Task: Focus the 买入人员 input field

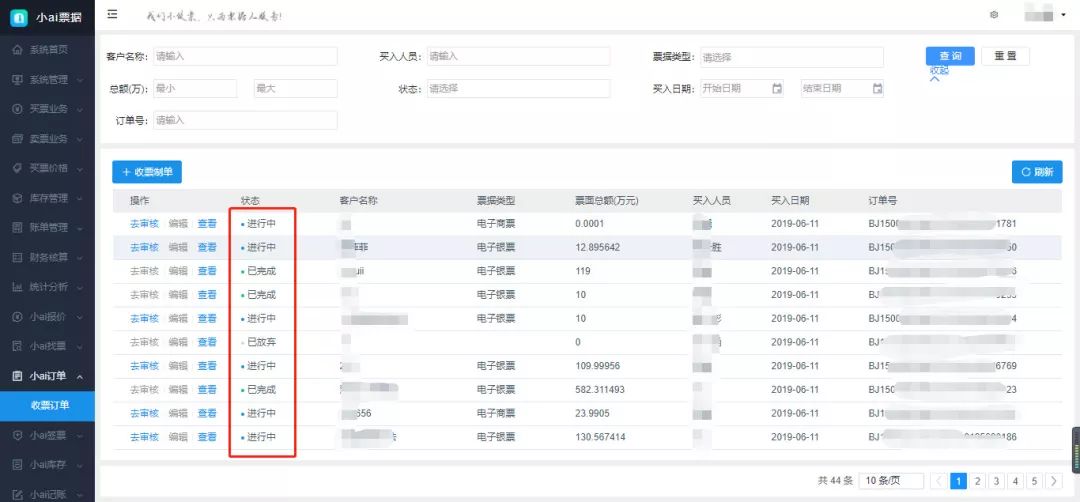Action: [518, 56]
